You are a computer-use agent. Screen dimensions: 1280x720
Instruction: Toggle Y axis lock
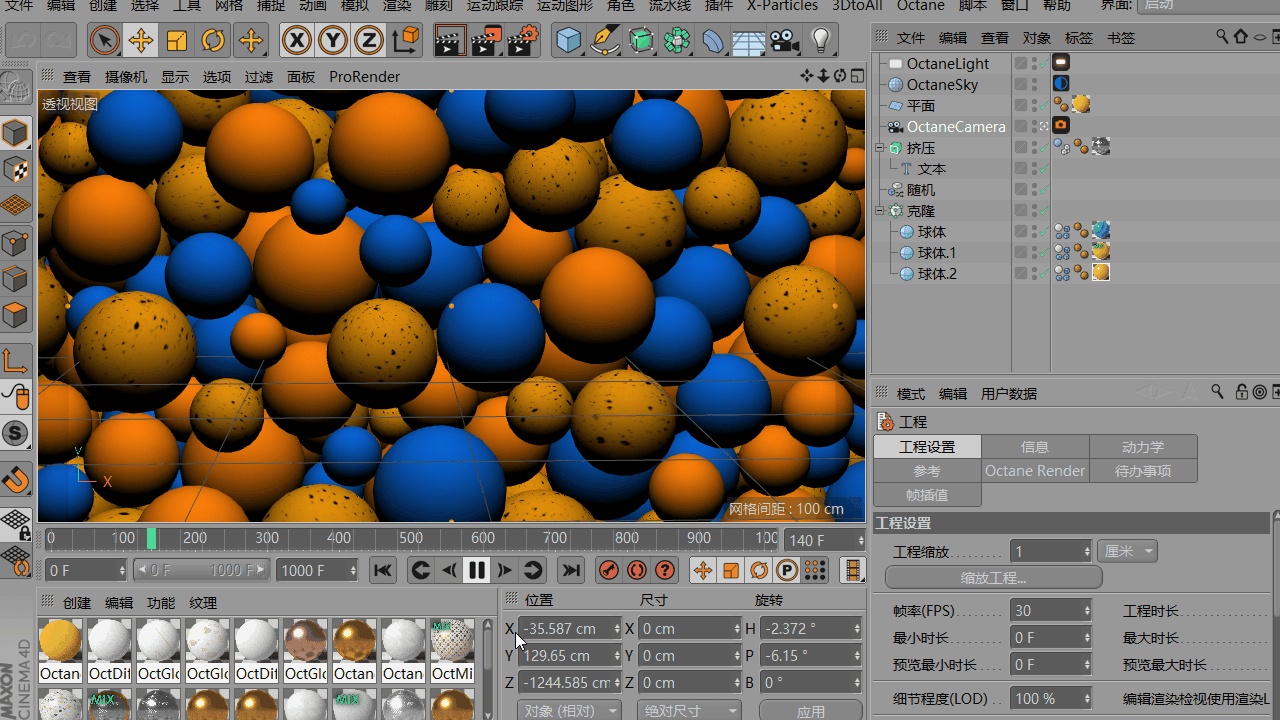click(333, 41)
